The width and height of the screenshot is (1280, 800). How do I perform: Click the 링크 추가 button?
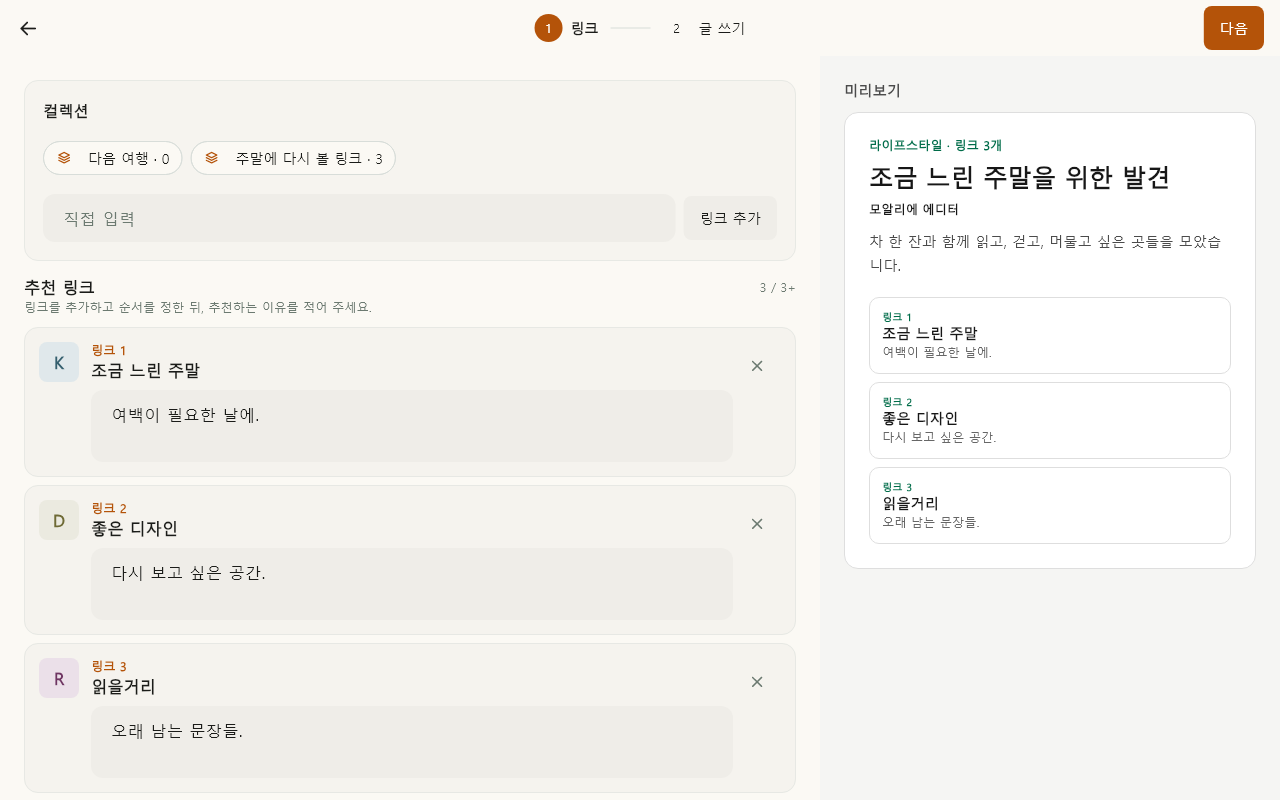pos(730,218)
